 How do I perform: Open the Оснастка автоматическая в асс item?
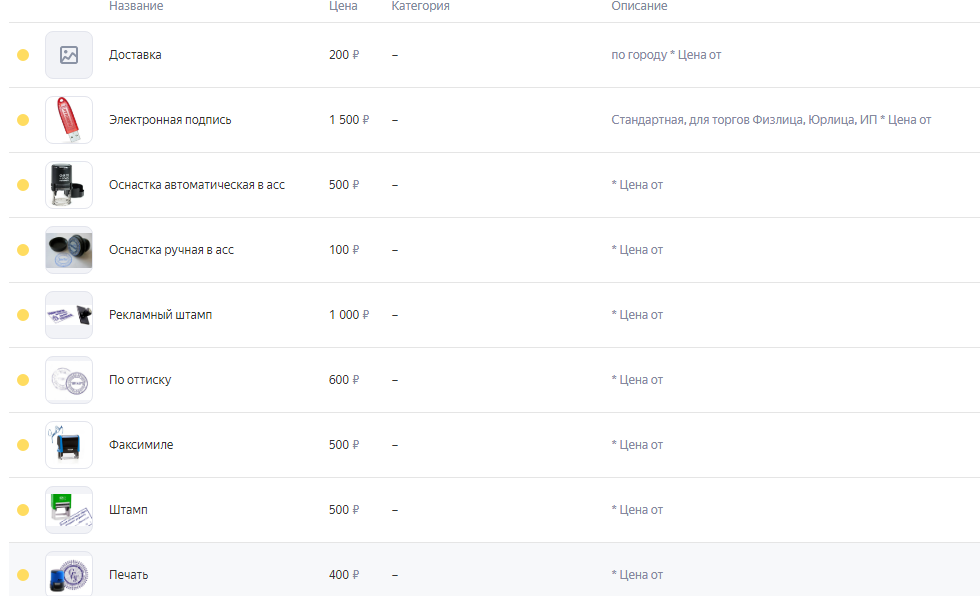click(197, 185)
